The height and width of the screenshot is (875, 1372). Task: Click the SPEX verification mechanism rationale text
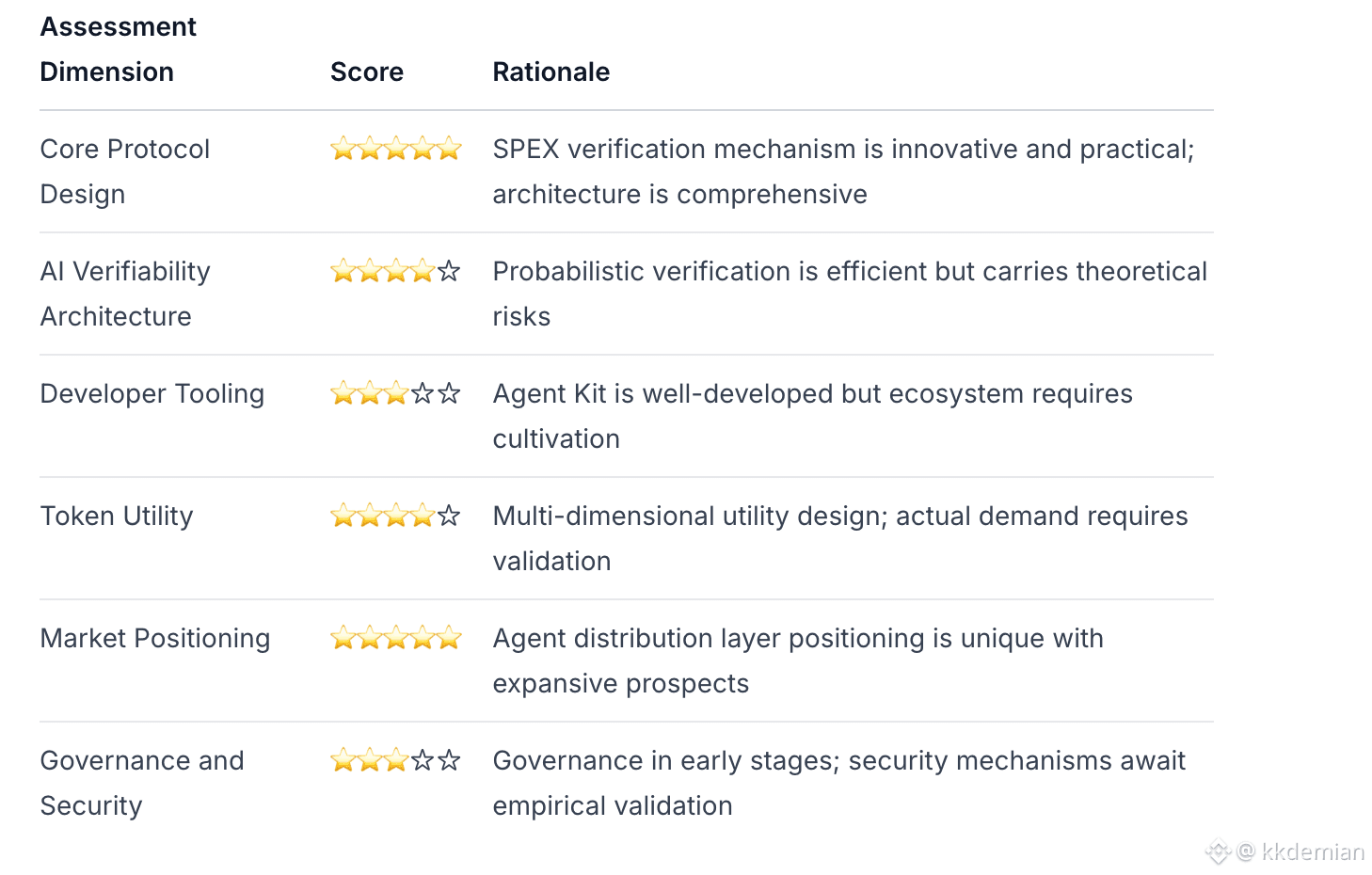tap(842, 171)
